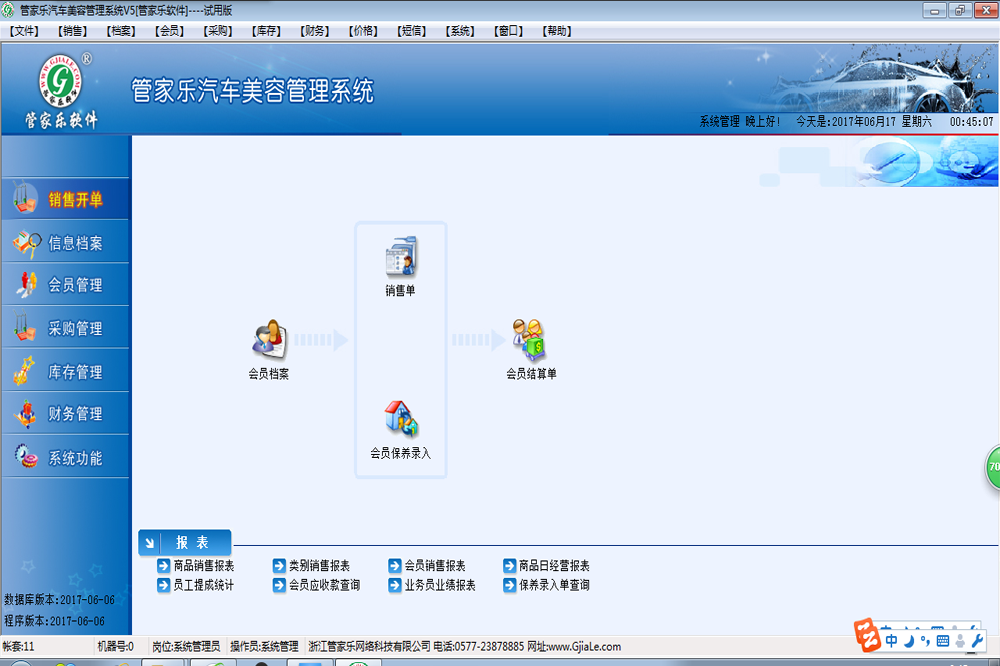The width and height of the screenshot is (1000, 666).
Task: Expand the 价格 menu
Action: tap(362, 30)
